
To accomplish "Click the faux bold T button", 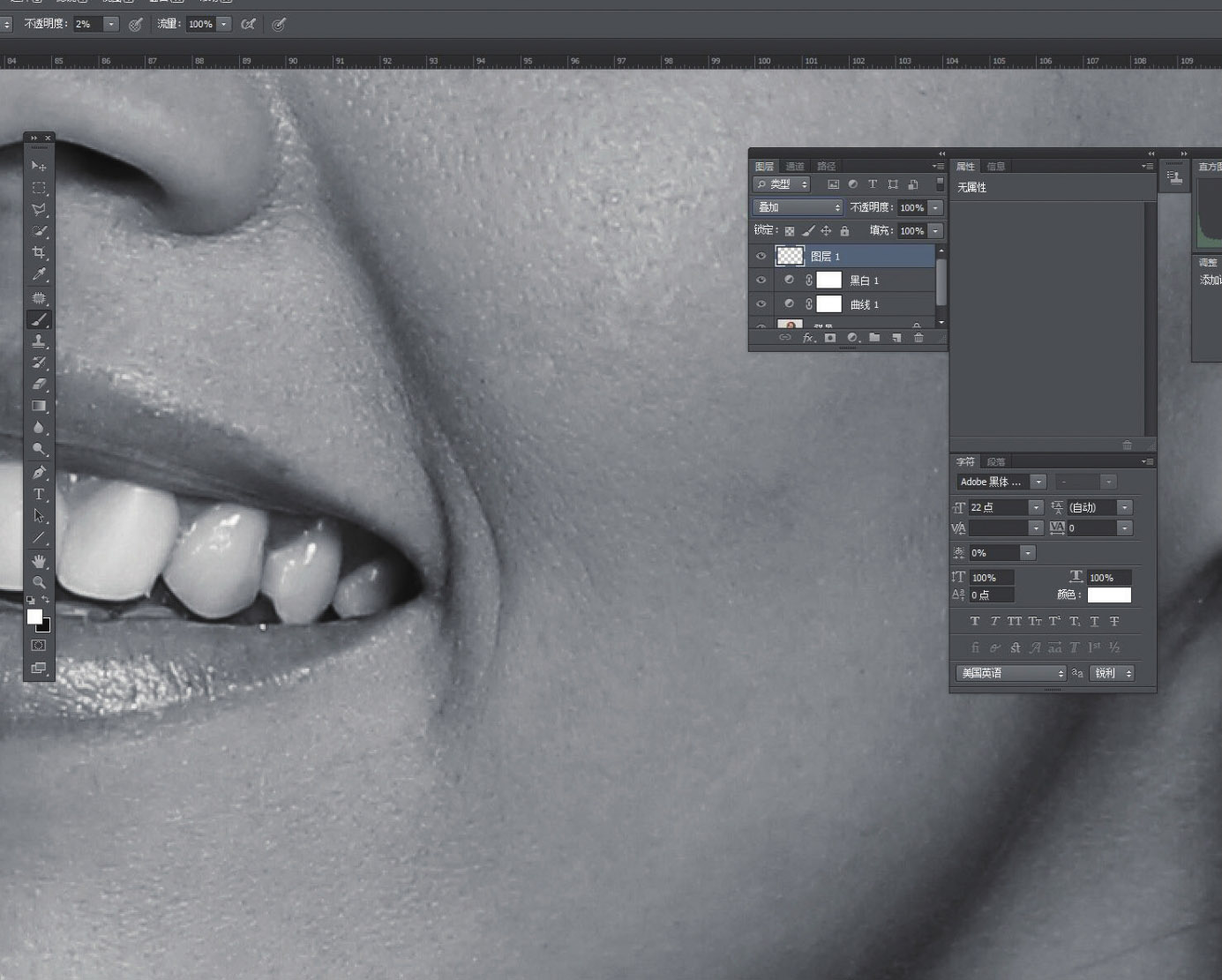I will point(975,621).
